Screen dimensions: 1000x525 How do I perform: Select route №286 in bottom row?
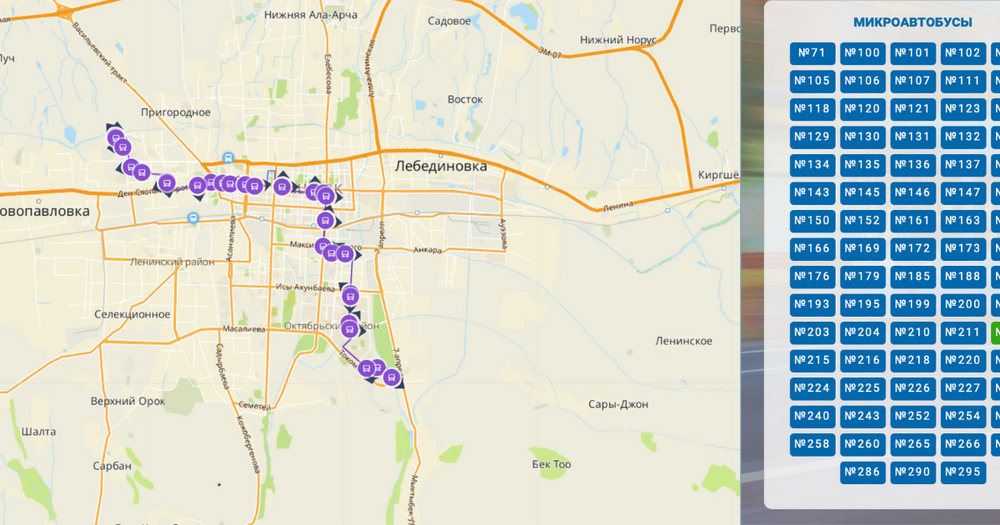(x=862, y=472)
